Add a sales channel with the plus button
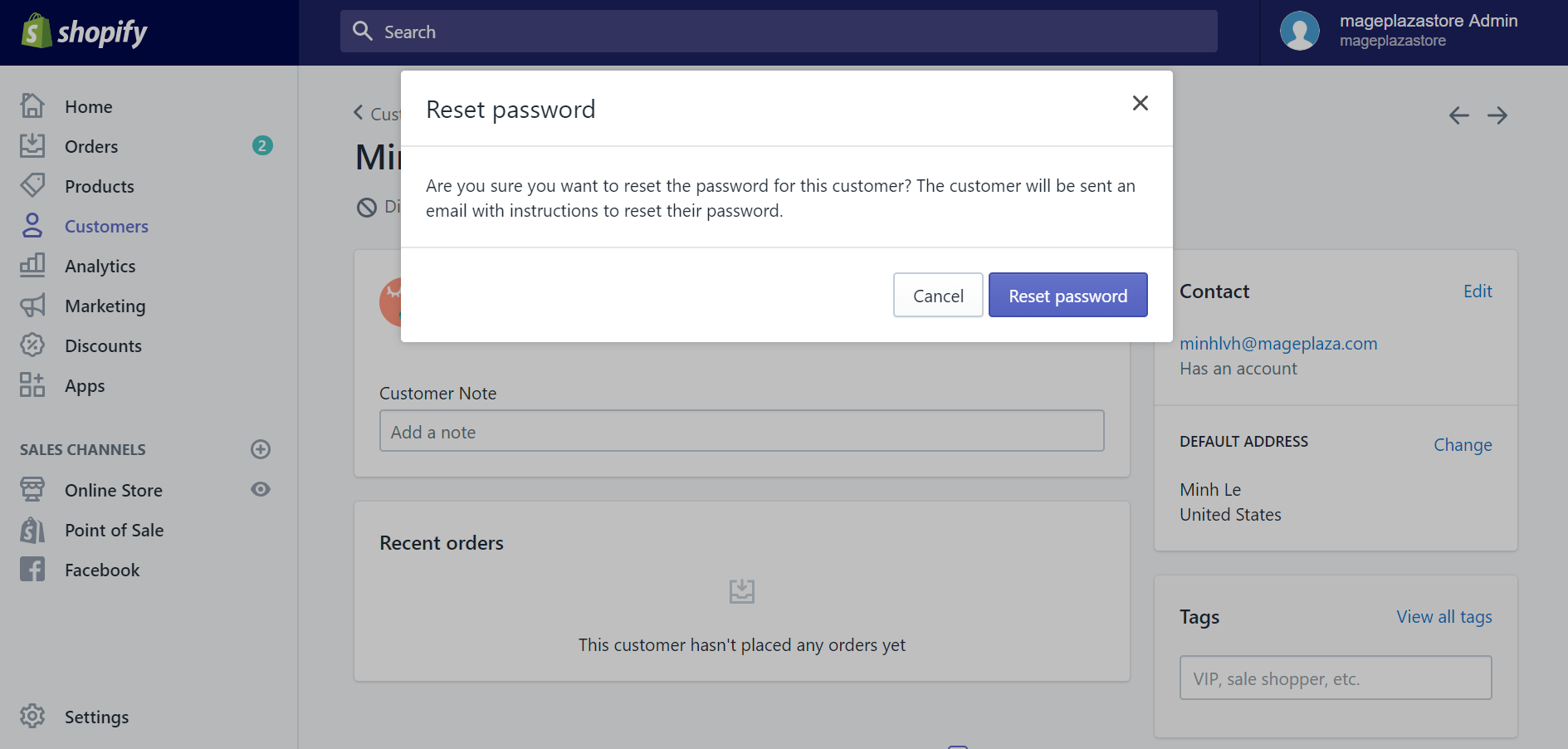 [x=260, y=449]
